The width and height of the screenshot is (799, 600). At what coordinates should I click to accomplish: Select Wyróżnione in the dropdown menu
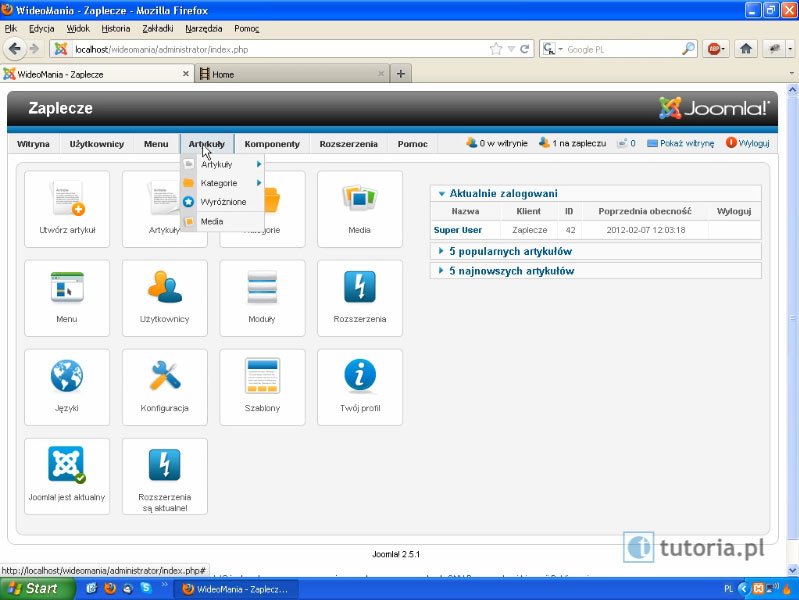pos(223,202)
